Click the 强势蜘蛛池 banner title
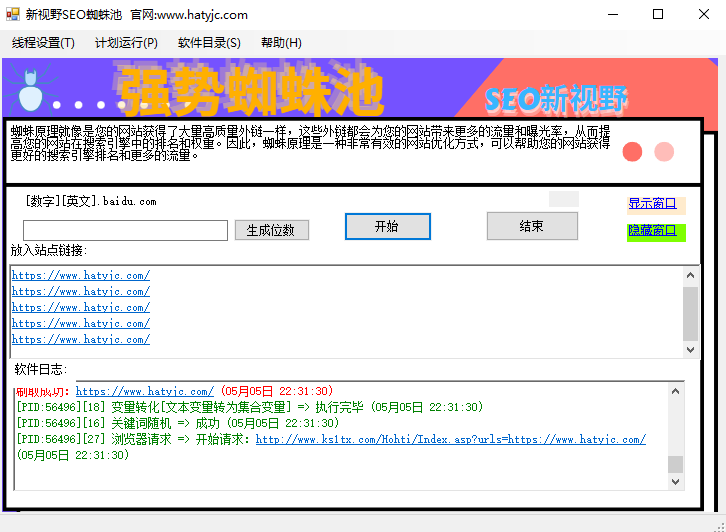Viewport: 726px width, 532px height. 250,92
